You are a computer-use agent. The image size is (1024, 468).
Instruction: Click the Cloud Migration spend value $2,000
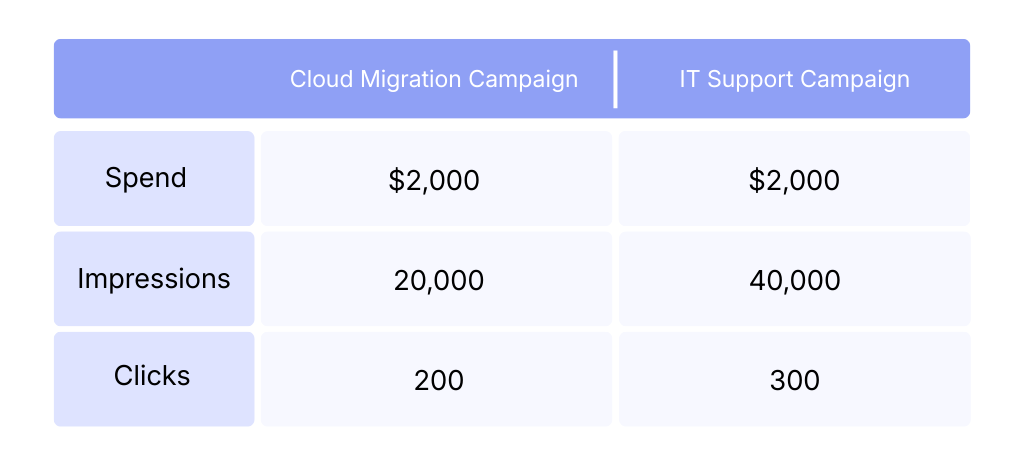point(434,180)
